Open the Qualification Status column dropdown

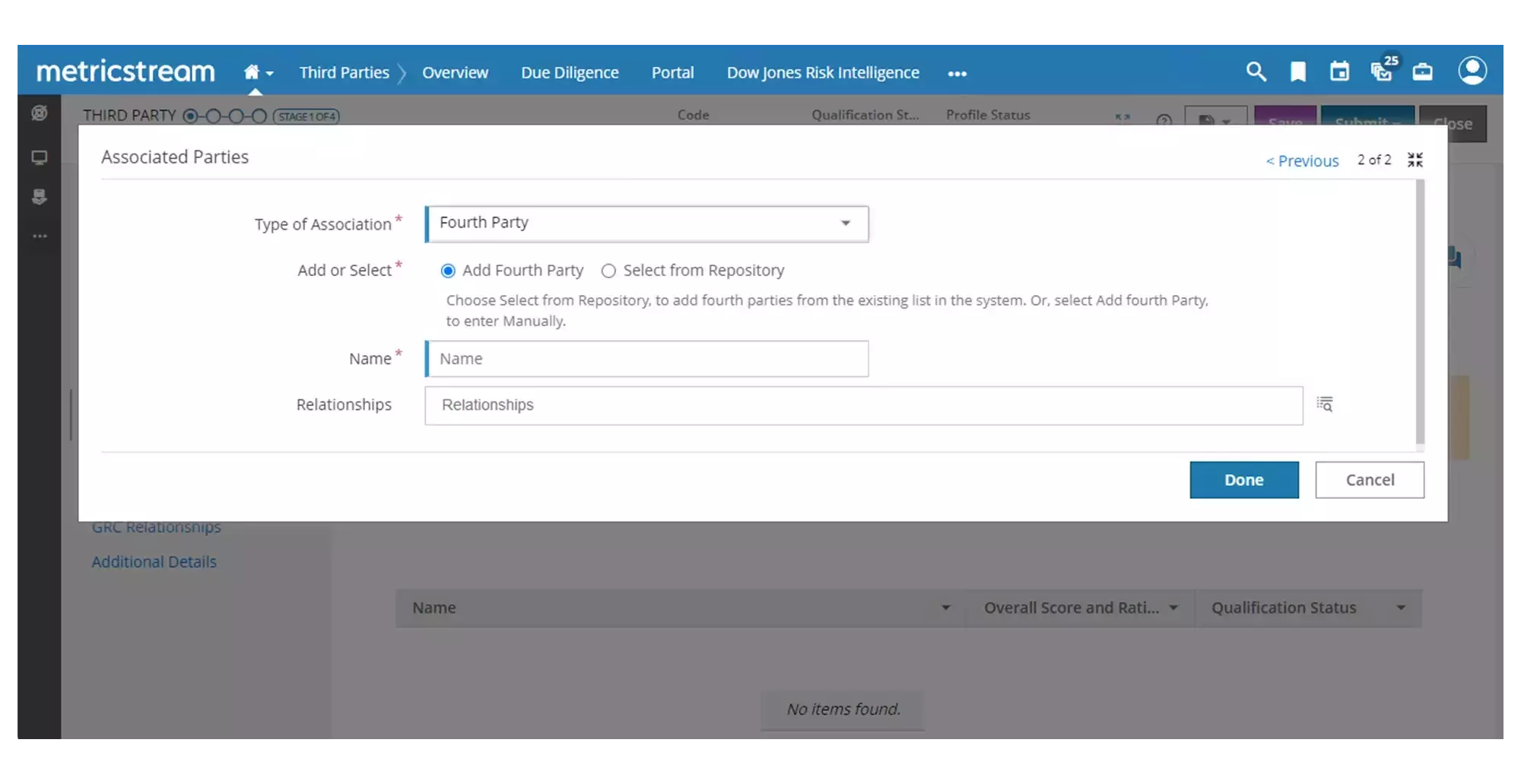1402,608
